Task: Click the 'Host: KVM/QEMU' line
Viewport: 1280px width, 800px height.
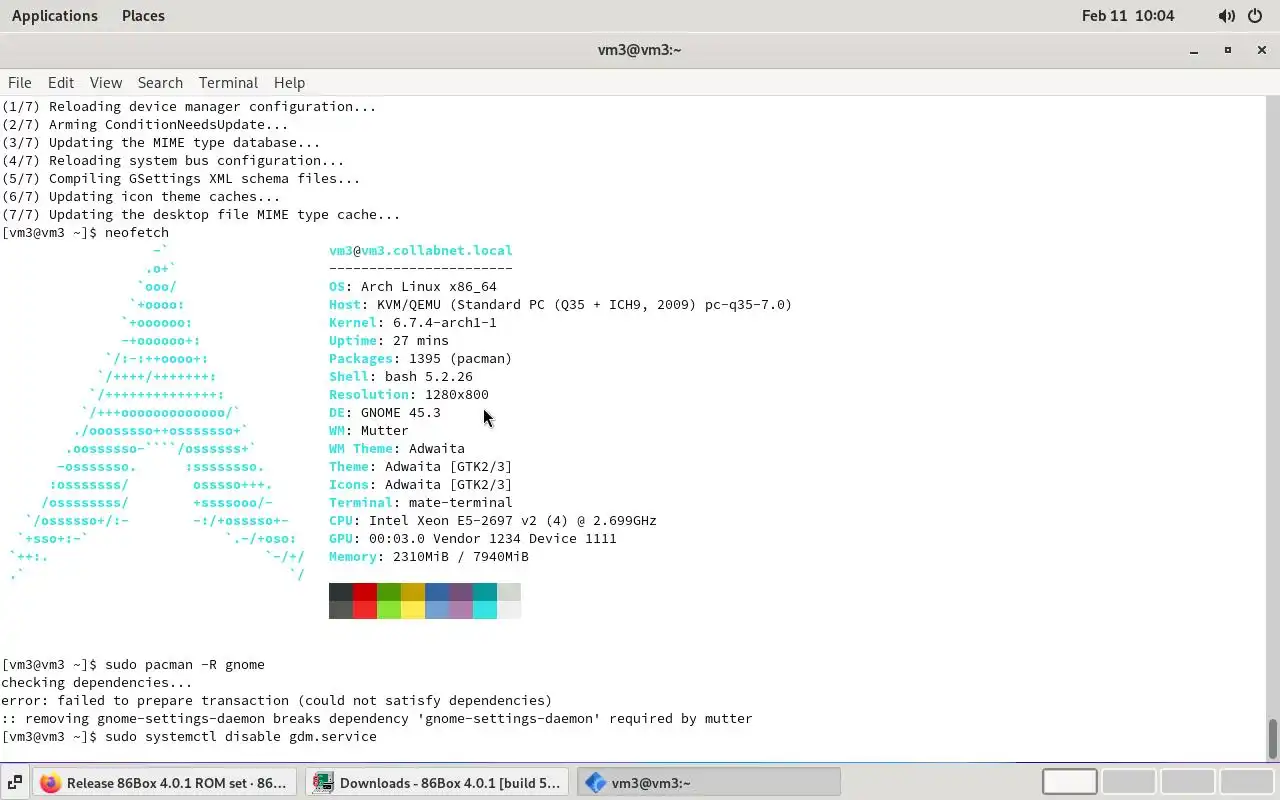Action: coord(561,305)
